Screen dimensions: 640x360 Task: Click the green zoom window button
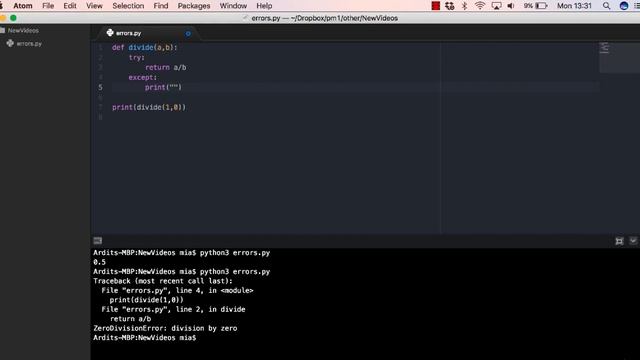13,18
